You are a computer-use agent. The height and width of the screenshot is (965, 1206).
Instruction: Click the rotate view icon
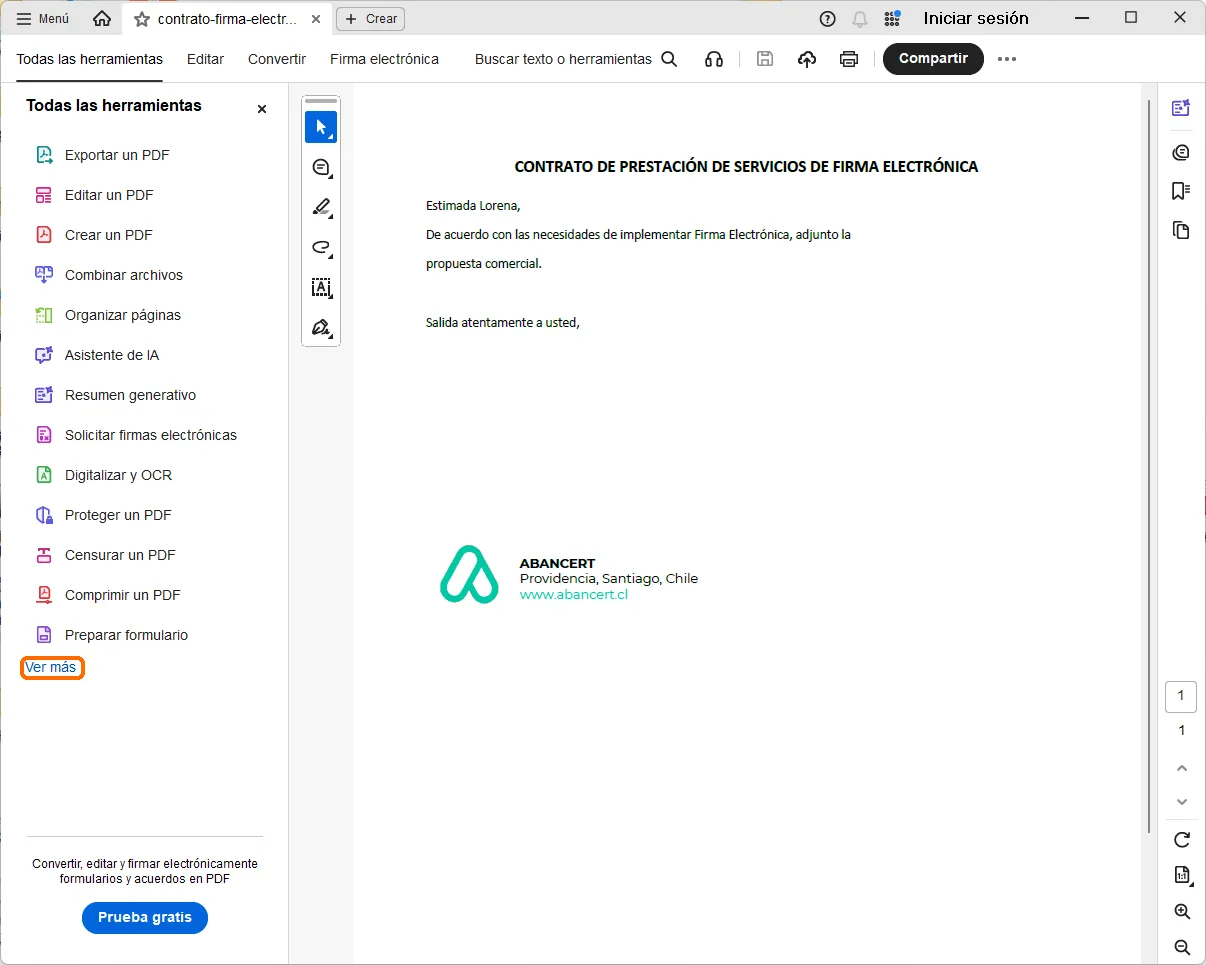pyautogui.click(x=1182, y=839)
